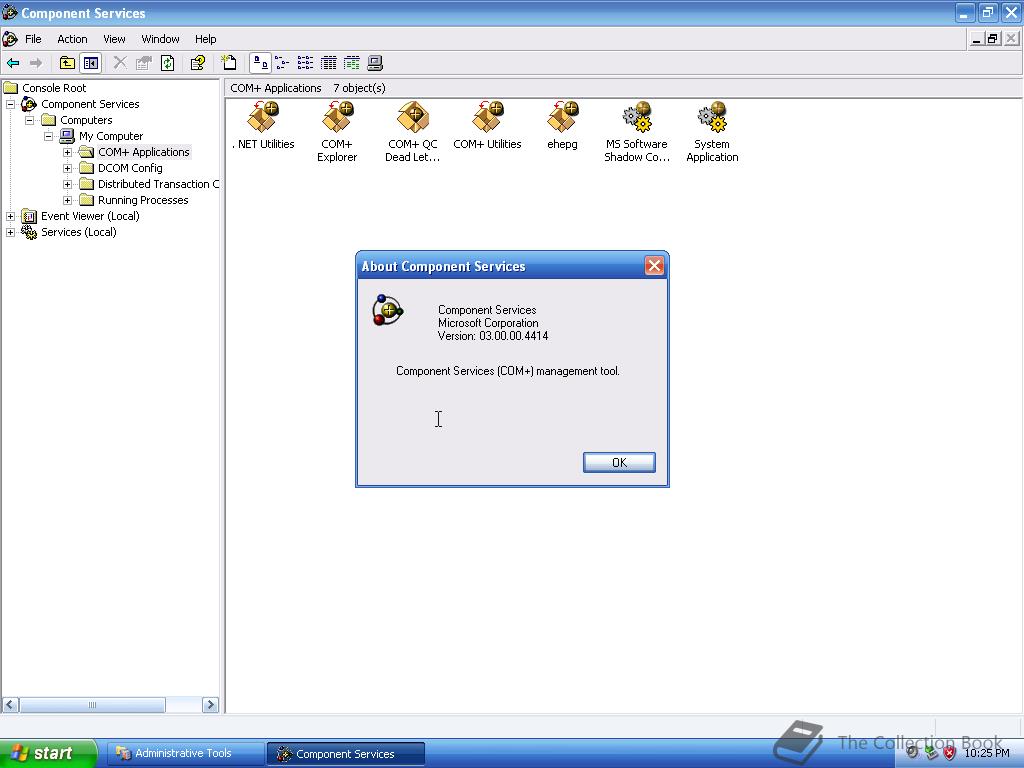Image resolution: width=1024 pixels, height=768 pixels.
Task: Collapse the Computers tree node
Action: (29, 120)
